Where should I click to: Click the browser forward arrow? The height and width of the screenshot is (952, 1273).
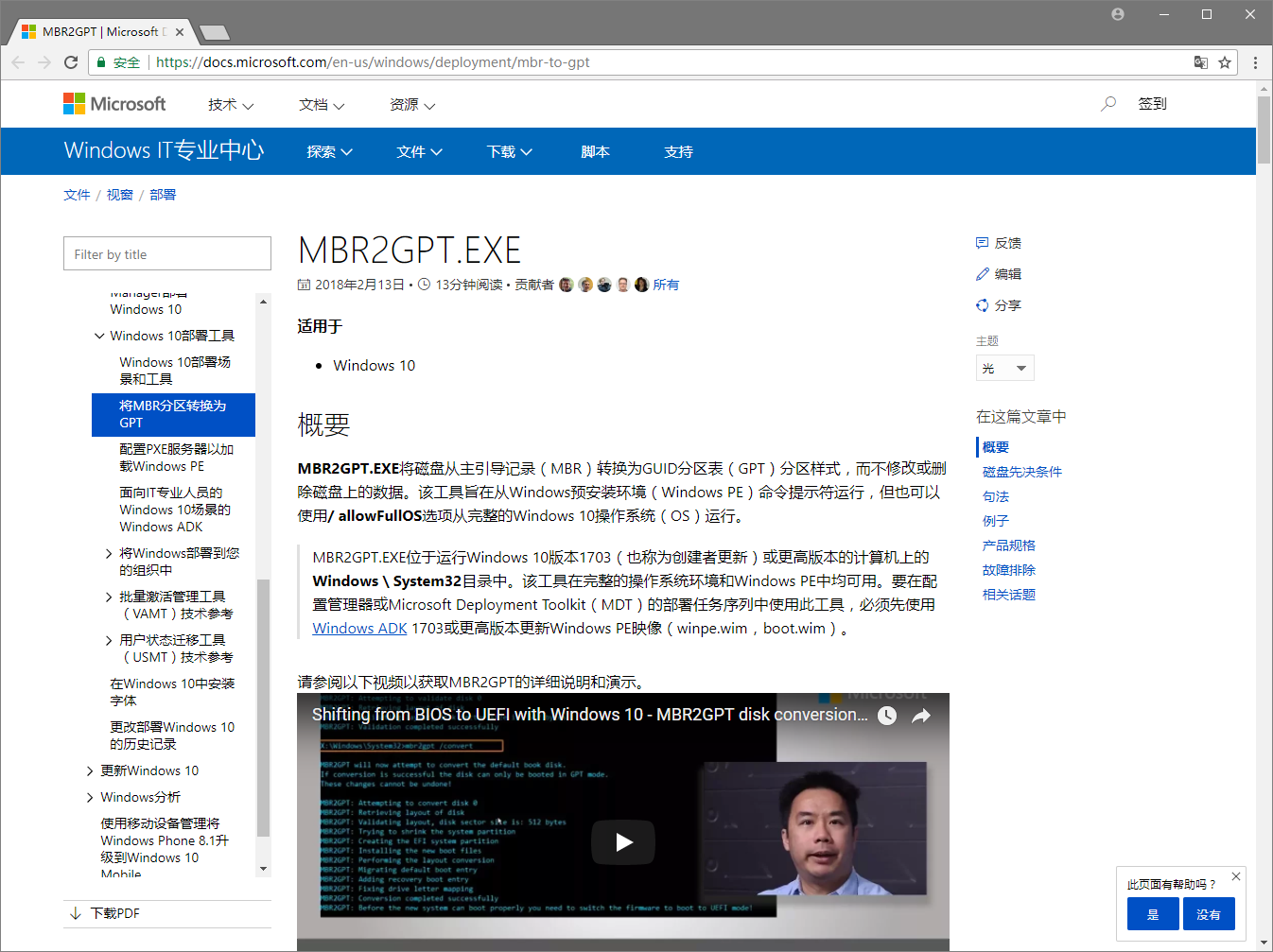[44, 62]
